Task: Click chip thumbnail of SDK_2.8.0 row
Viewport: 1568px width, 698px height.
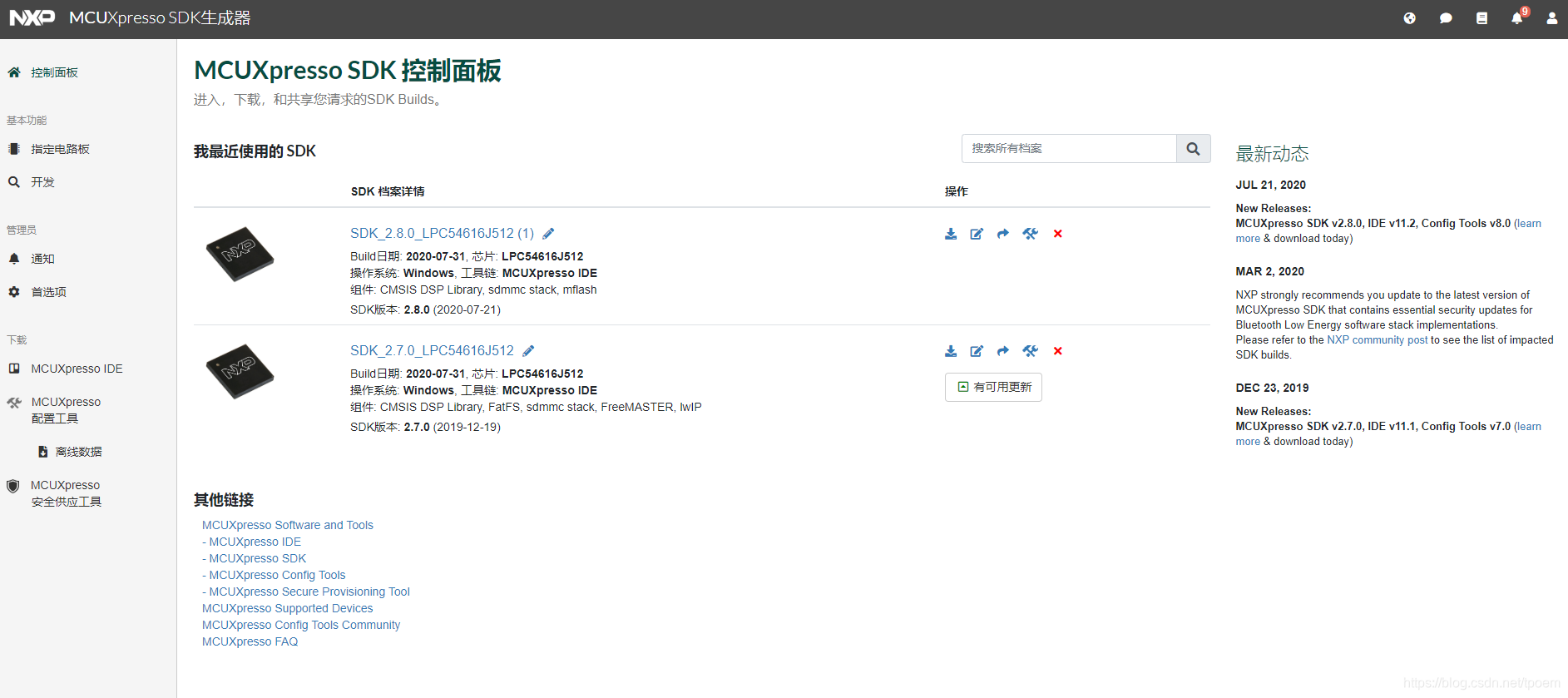Action: 240,254
